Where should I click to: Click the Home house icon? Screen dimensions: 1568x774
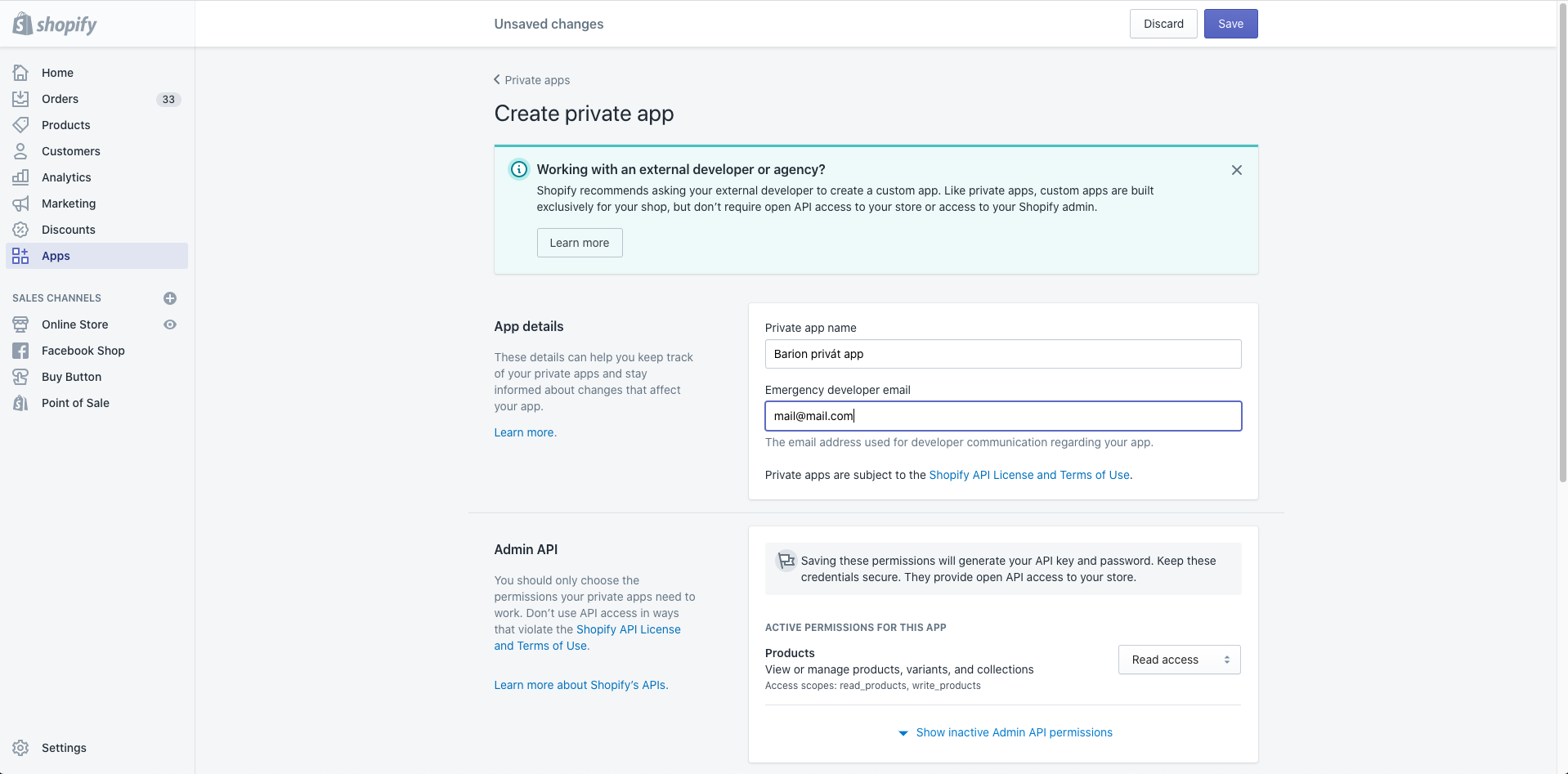(20, 73)
